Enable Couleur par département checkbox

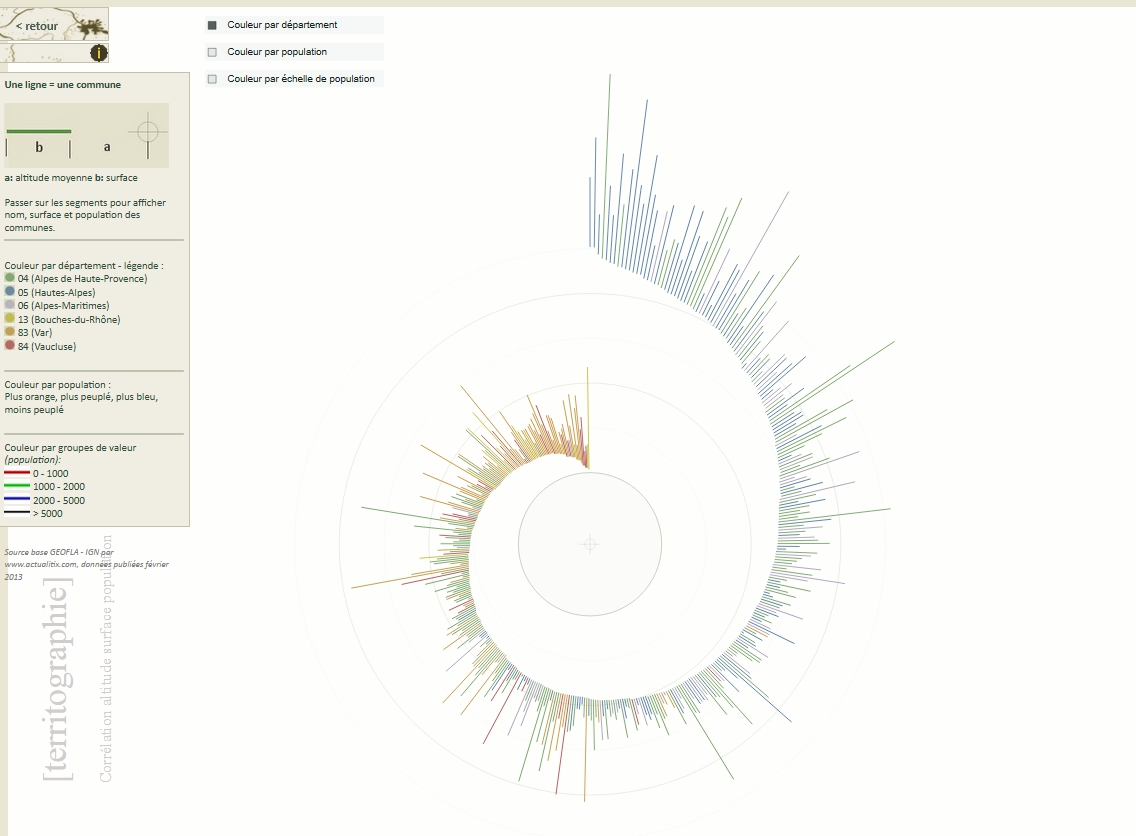[x=212, y=25]
